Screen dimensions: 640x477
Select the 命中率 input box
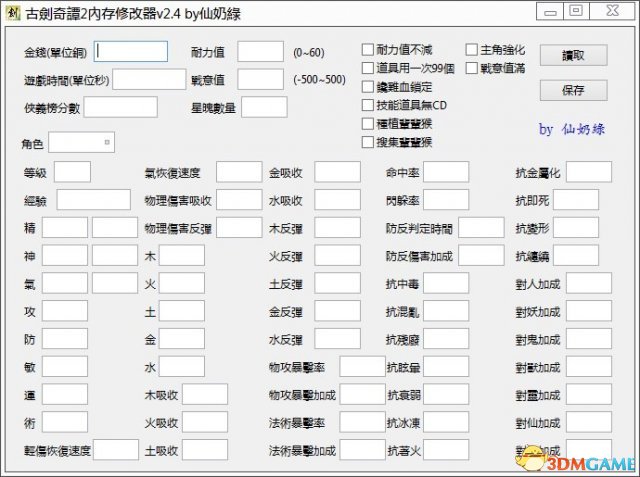click(444, 172)
